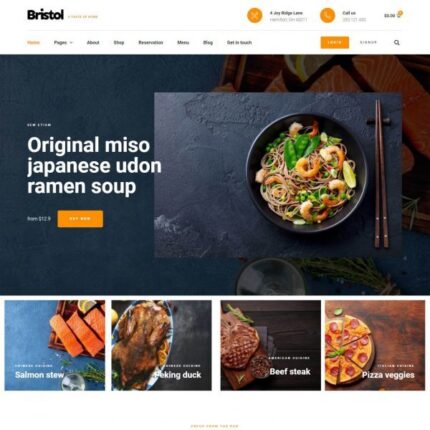
Task: Open the Home menu item
Action: point(33,43)
